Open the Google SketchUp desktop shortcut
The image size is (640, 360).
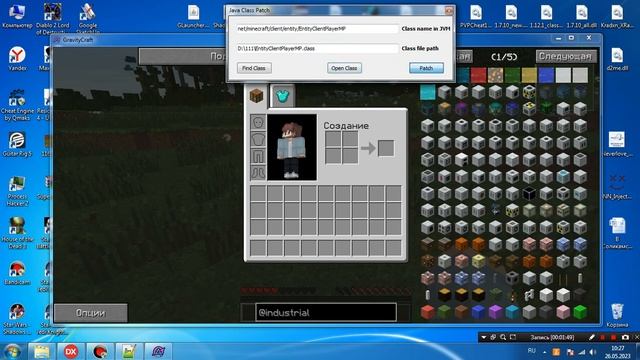(x=87, y=18)
